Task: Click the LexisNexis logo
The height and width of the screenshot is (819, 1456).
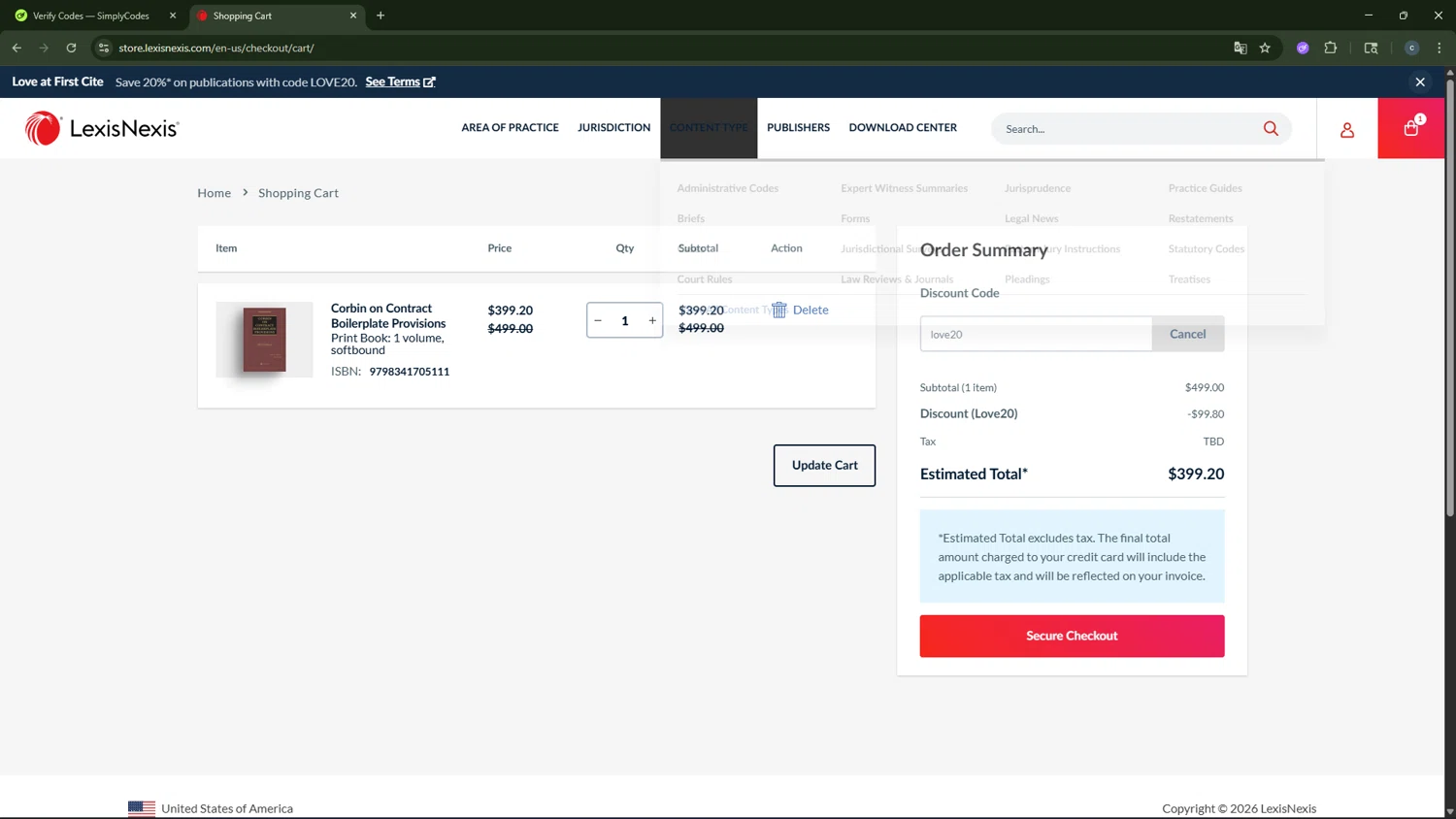Action: 102,128
